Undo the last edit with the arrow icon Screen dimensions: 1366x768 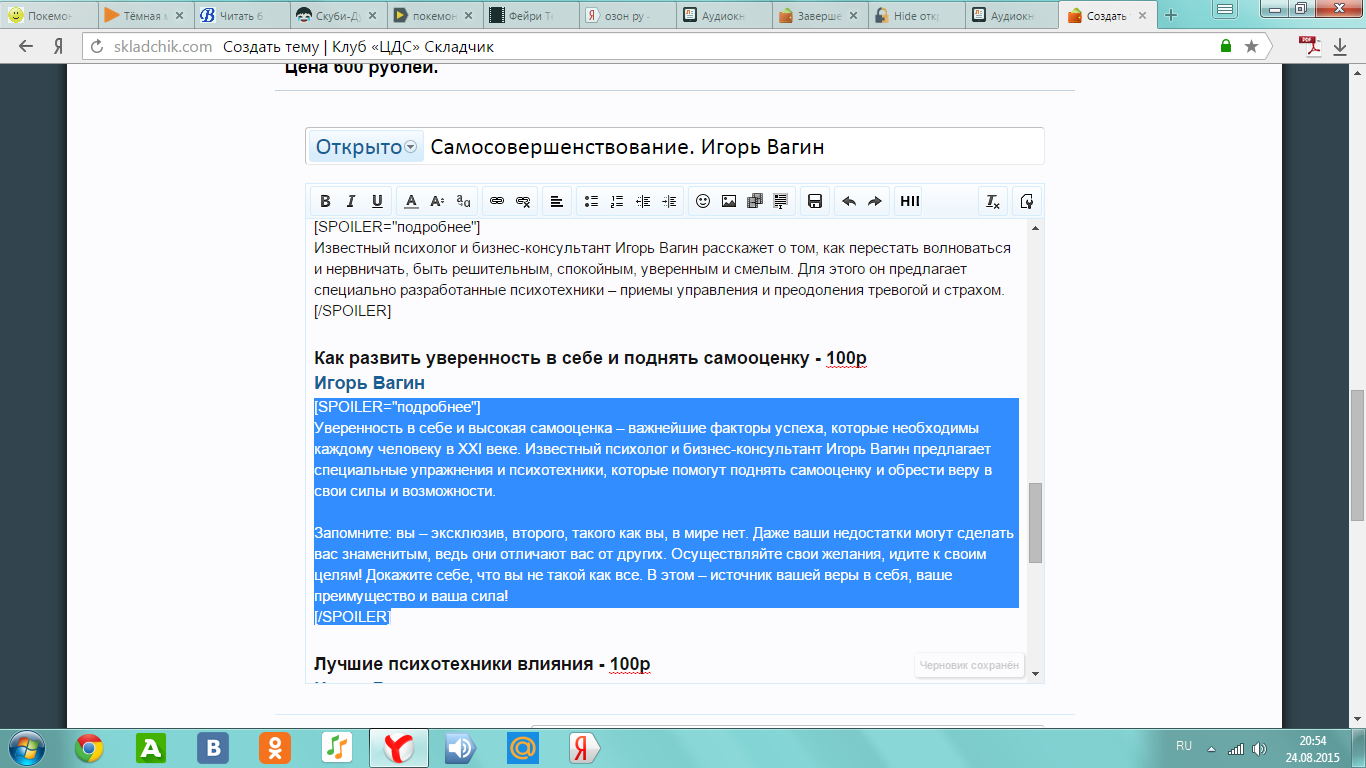pos(849,201)
